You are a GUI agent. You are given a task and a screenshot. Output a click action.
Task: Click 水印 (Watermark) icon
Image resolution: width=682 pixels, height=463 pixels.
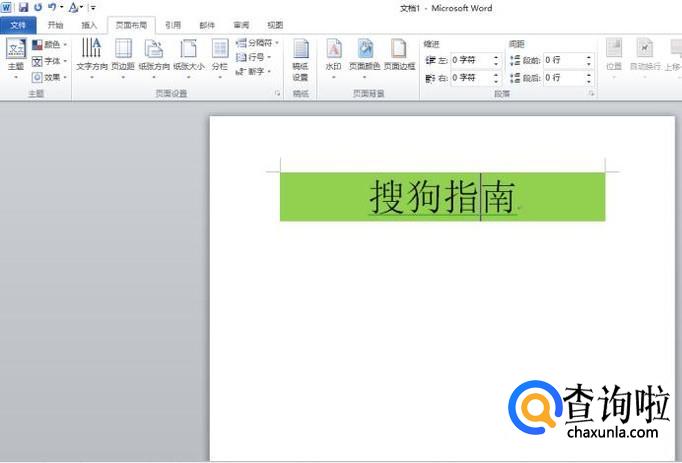tap(334, 48)
